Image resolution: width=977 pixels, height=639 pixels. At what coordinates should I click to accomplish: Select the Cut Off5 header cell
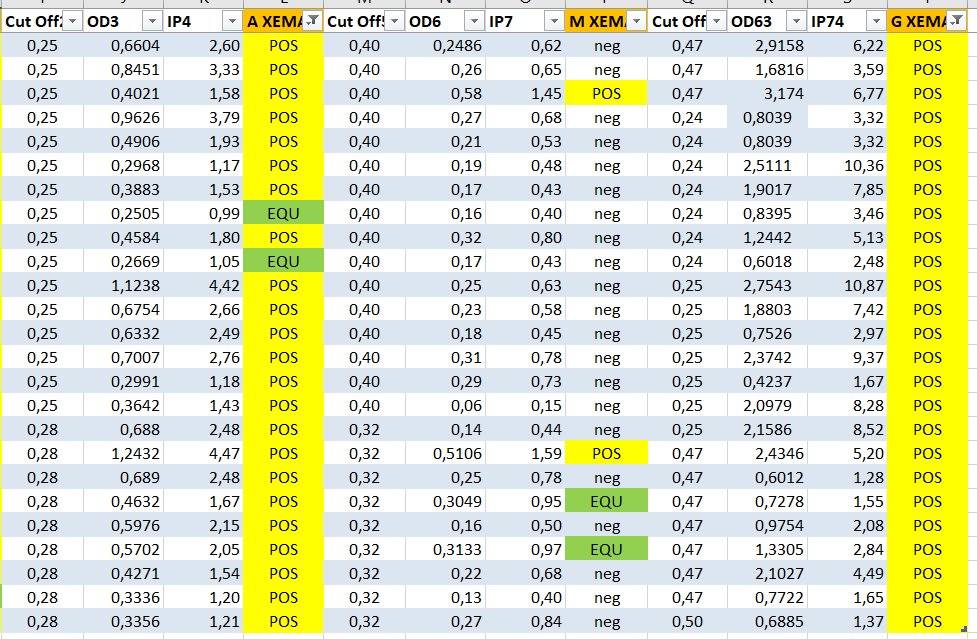click(357, 21)
